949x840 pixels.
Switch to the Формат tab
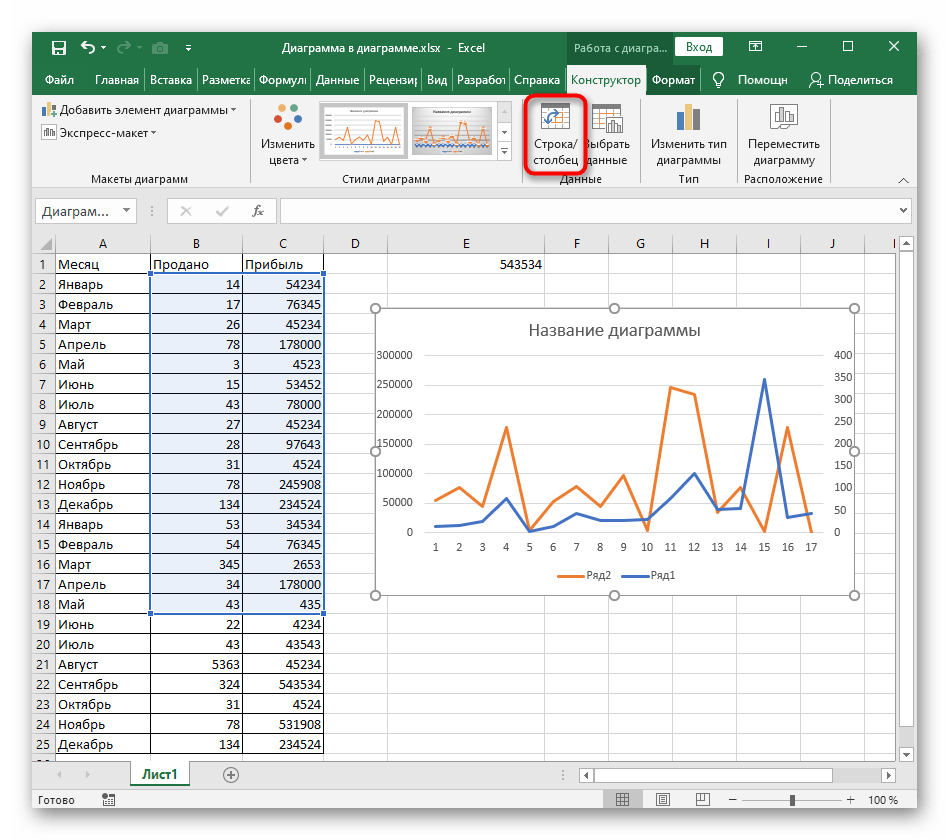click(673, 80)
